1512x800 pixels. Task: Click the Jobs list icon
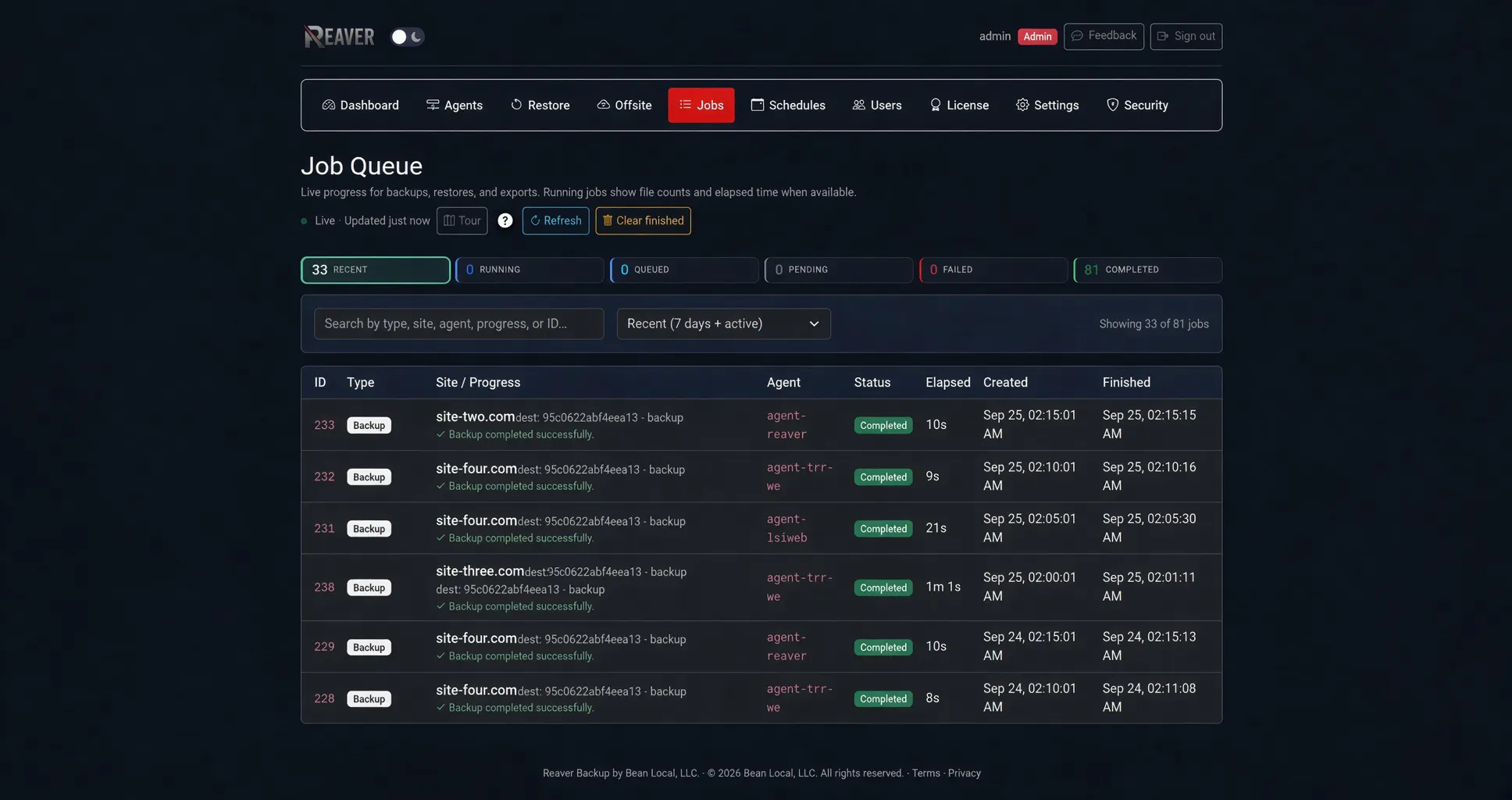685,105
